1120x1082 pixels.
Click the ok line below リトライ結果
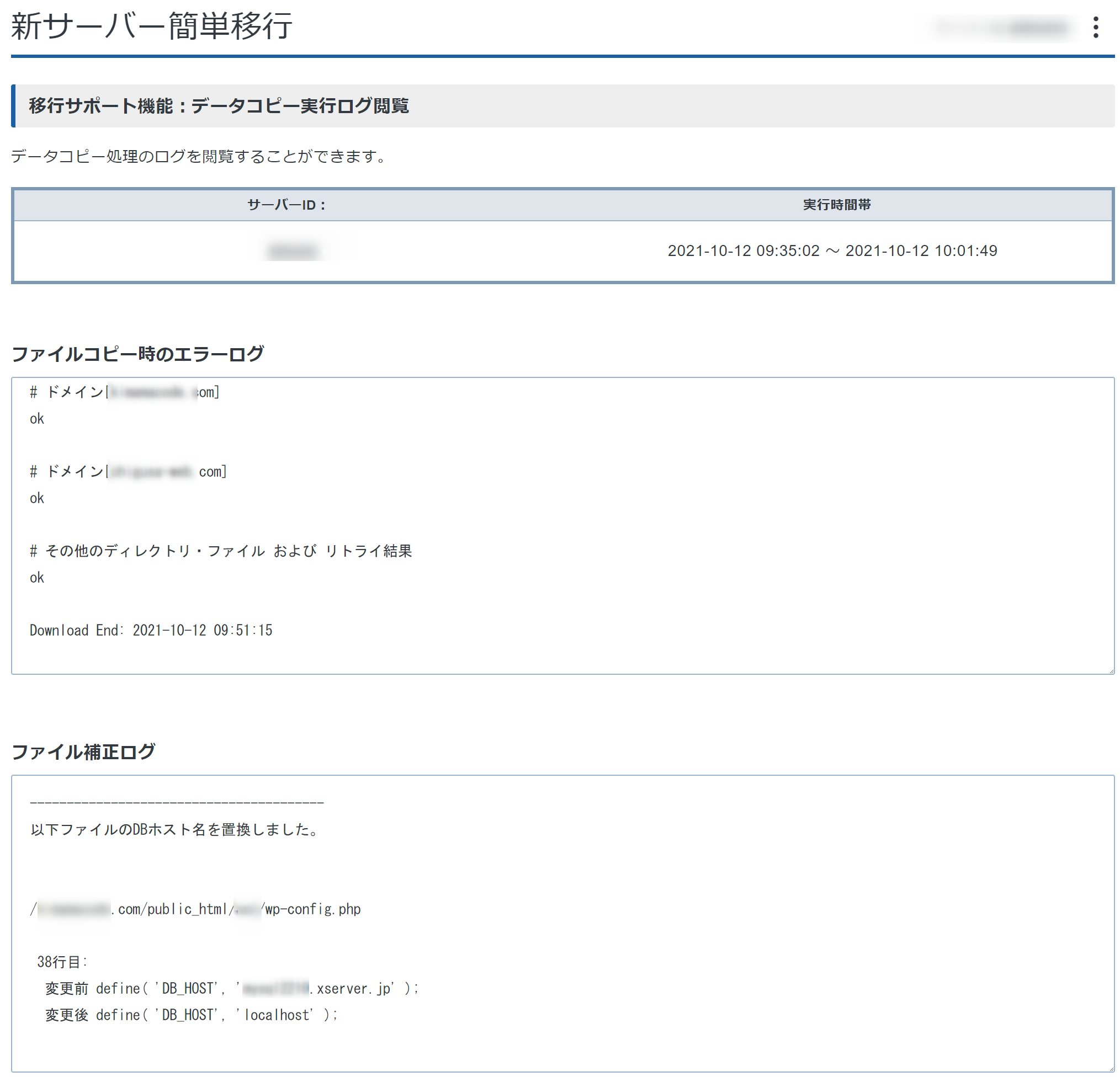[x=37, y=578]
